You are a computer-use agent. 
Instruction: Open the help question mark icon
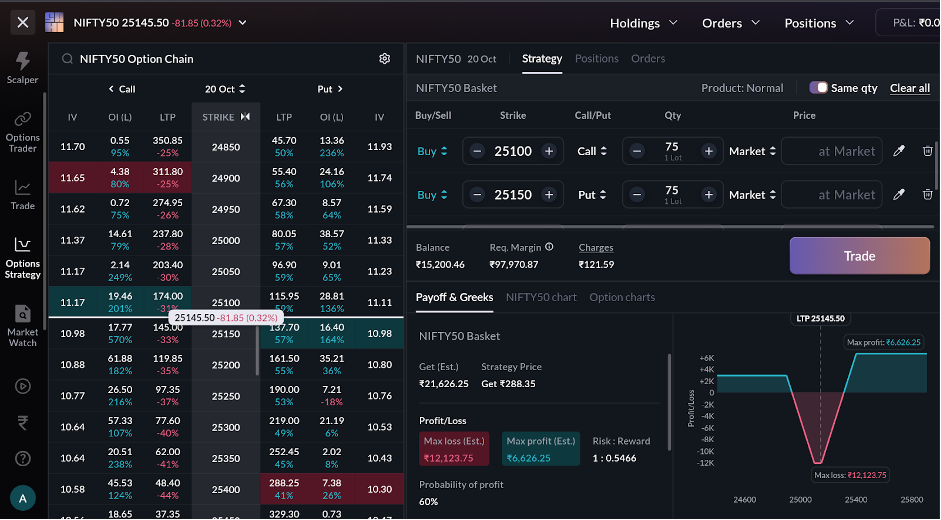22,458
